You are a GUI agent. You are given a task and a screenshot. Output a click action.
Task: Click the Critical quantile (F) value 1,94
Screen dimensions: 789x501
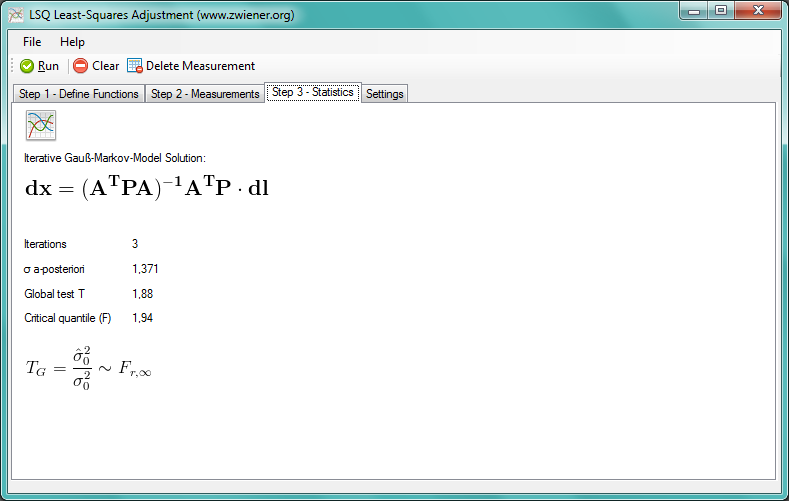click(x=142, y=318)
